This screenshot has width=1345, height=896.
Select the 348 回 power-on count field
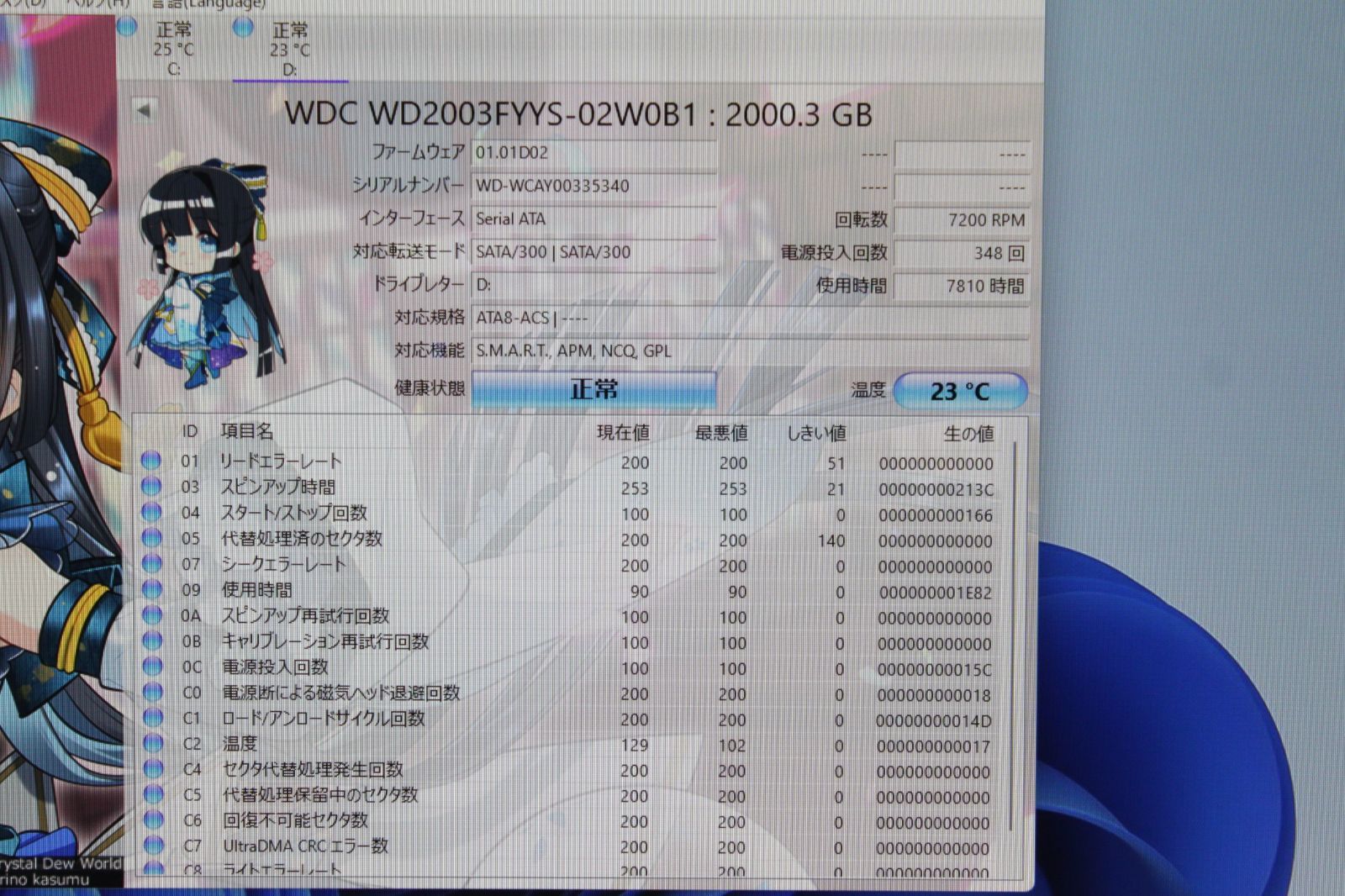962,253
